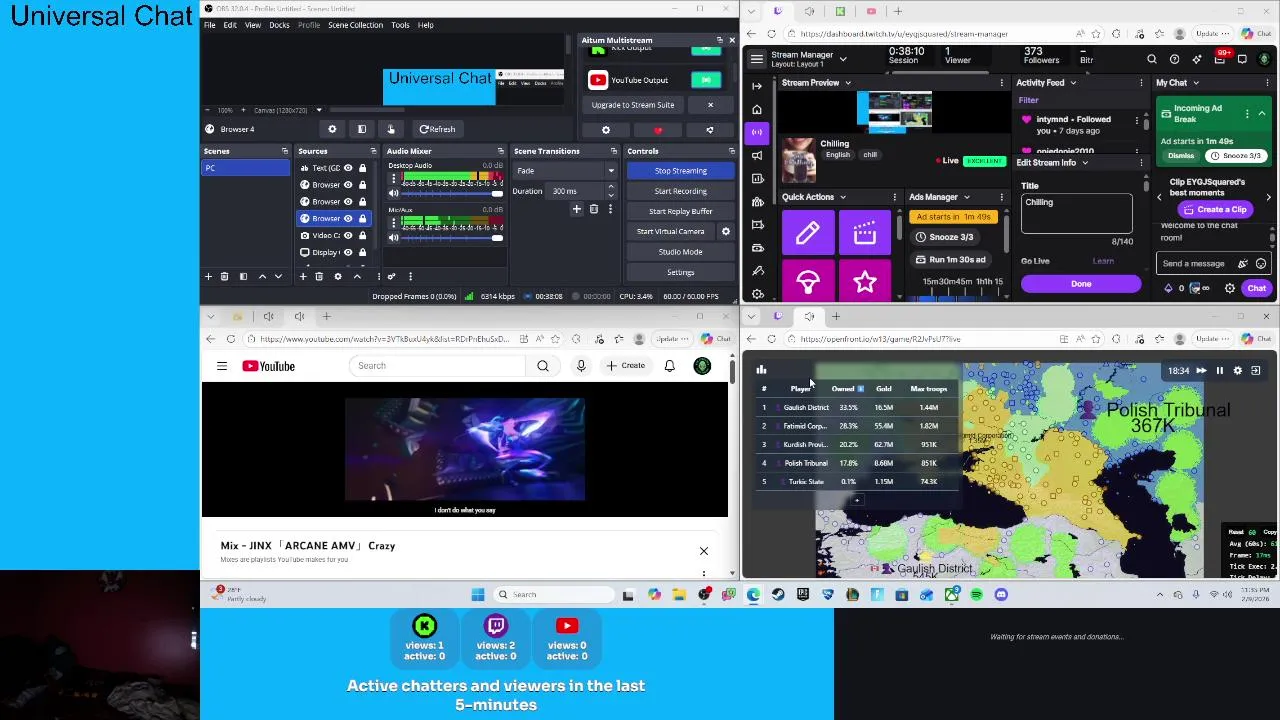Toggle visibility of the Display Capture source

[348, 252]
